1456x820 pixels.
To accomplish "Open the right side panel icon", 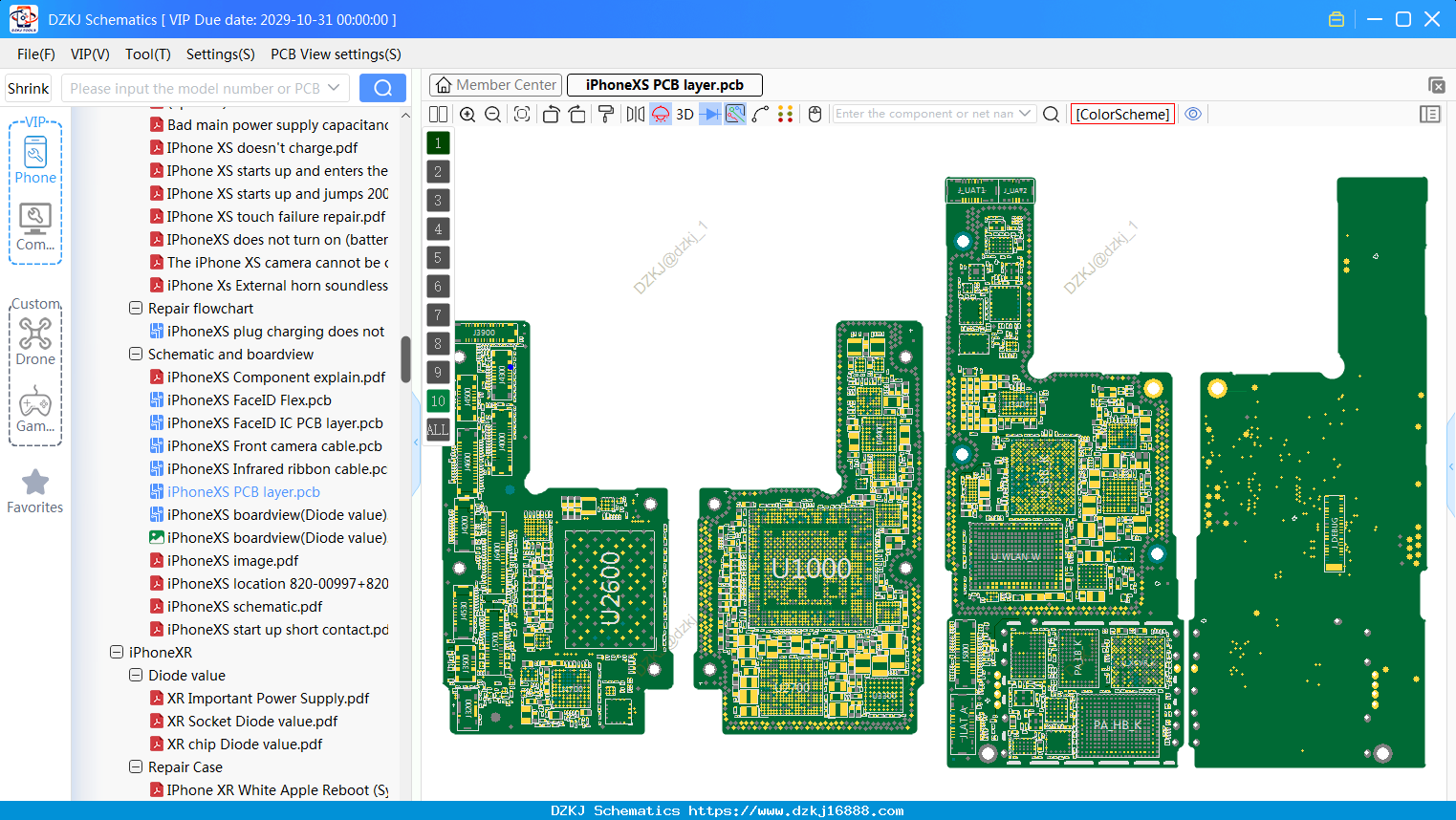I will (x=1430, y=114).
